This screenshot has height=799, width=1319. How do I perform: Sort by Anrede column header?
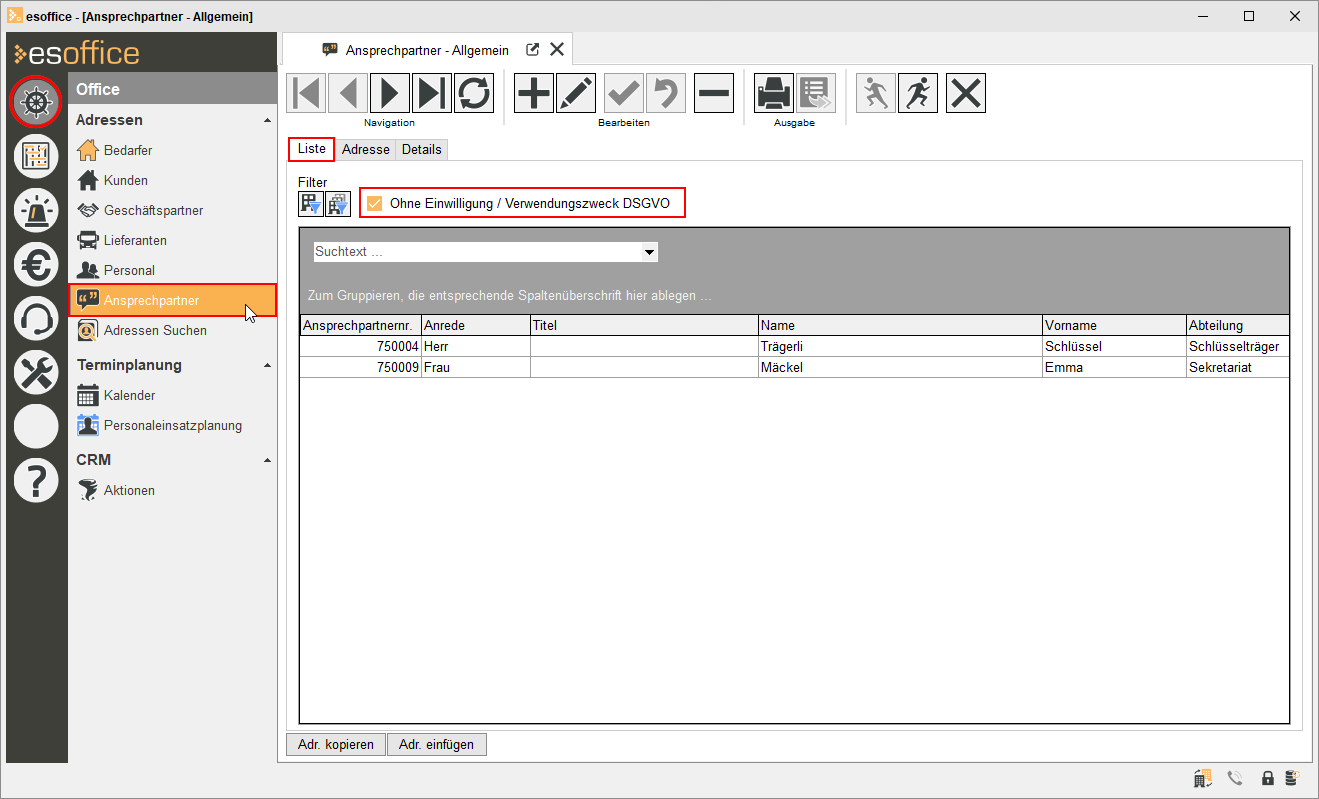475,325
